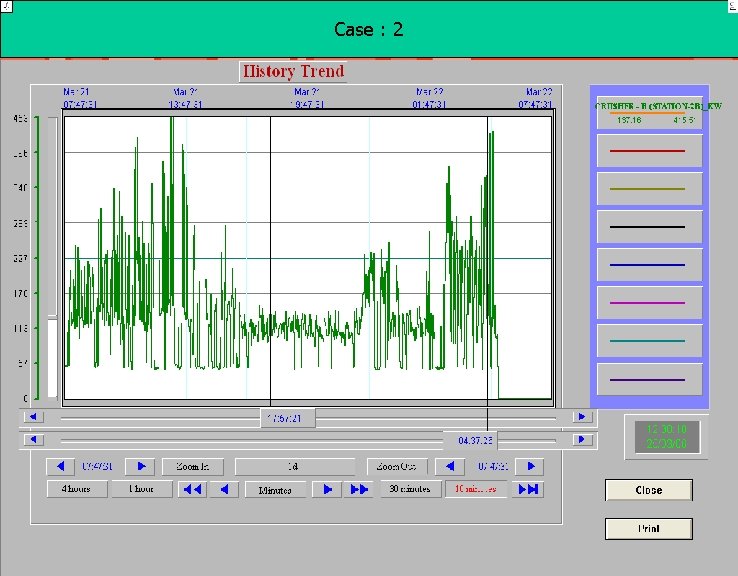
Task: Click the Print button
Action: (x=649, y=528)
